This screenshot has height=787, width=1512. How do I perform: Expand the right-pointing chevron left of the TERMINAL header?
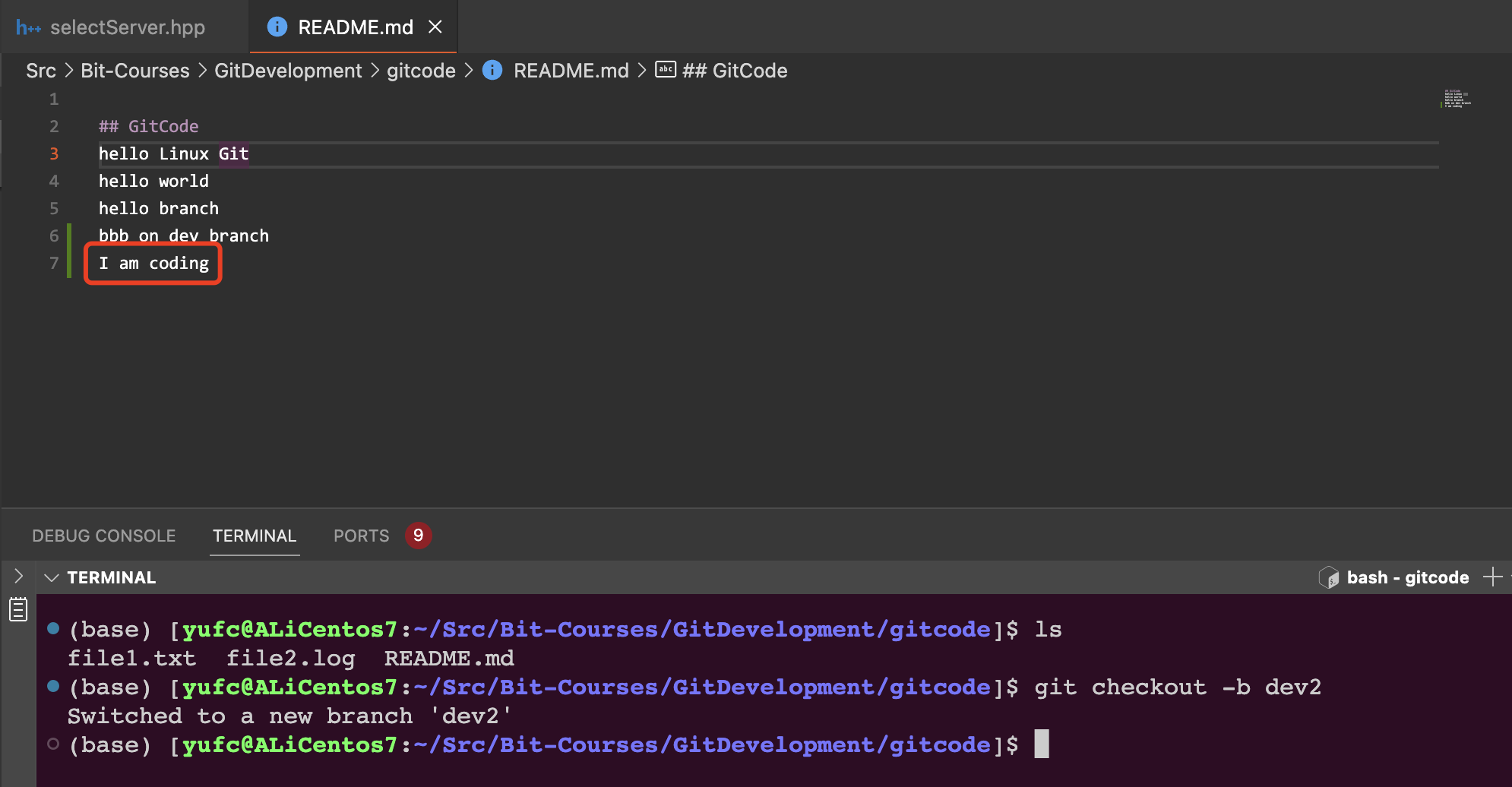coord(19,577)
